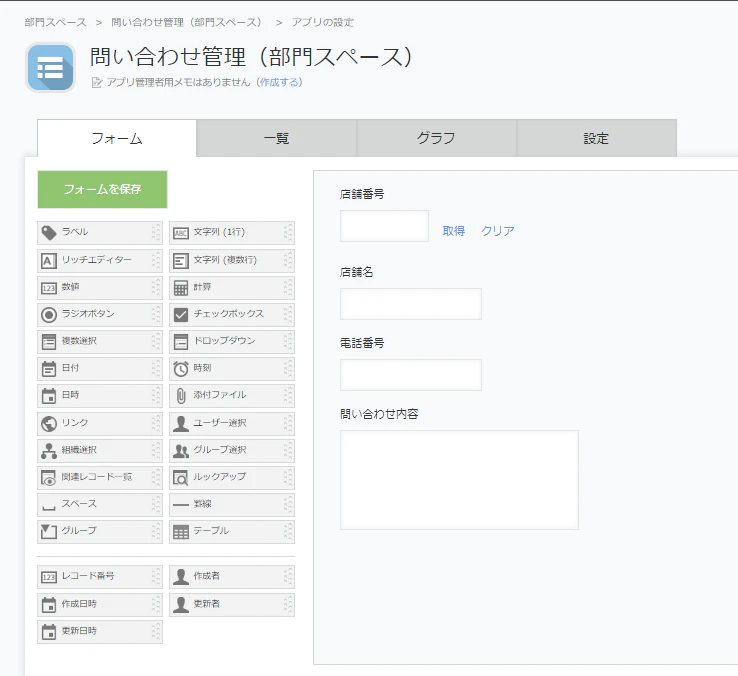Screen dimensions: 738x676
Task: Select the グループ field icon
Action: (x=49, y=531)
